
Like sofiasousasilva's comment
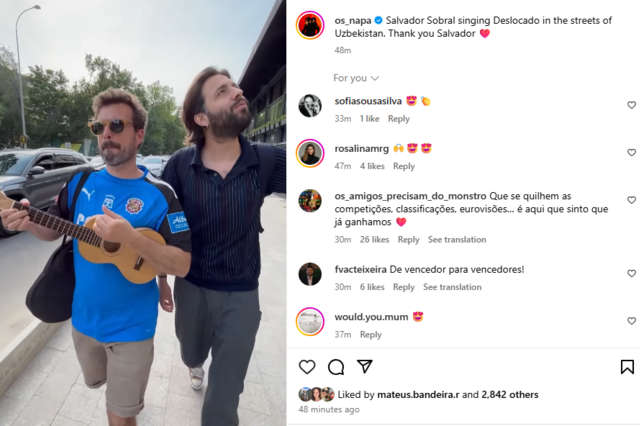coord(631,105)
